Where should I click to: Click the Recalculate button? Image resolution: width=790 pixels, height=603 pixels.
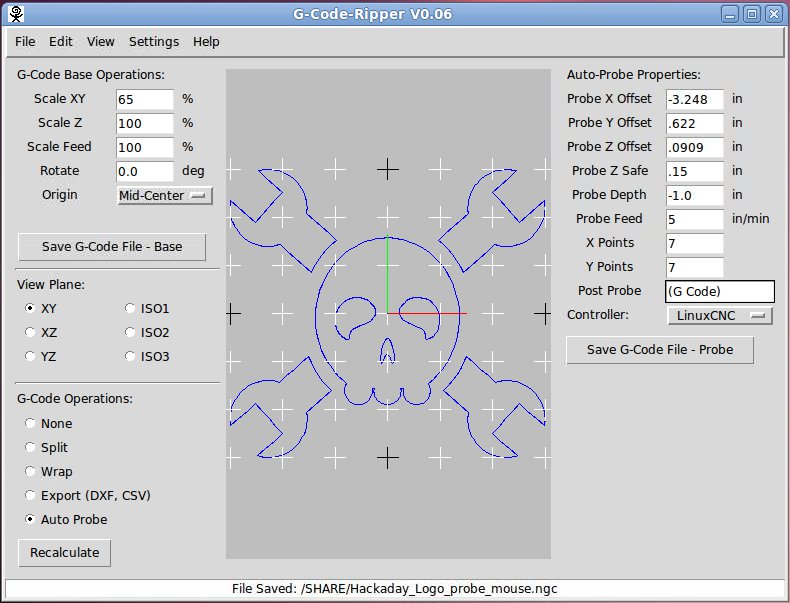(x=64, y=553)
